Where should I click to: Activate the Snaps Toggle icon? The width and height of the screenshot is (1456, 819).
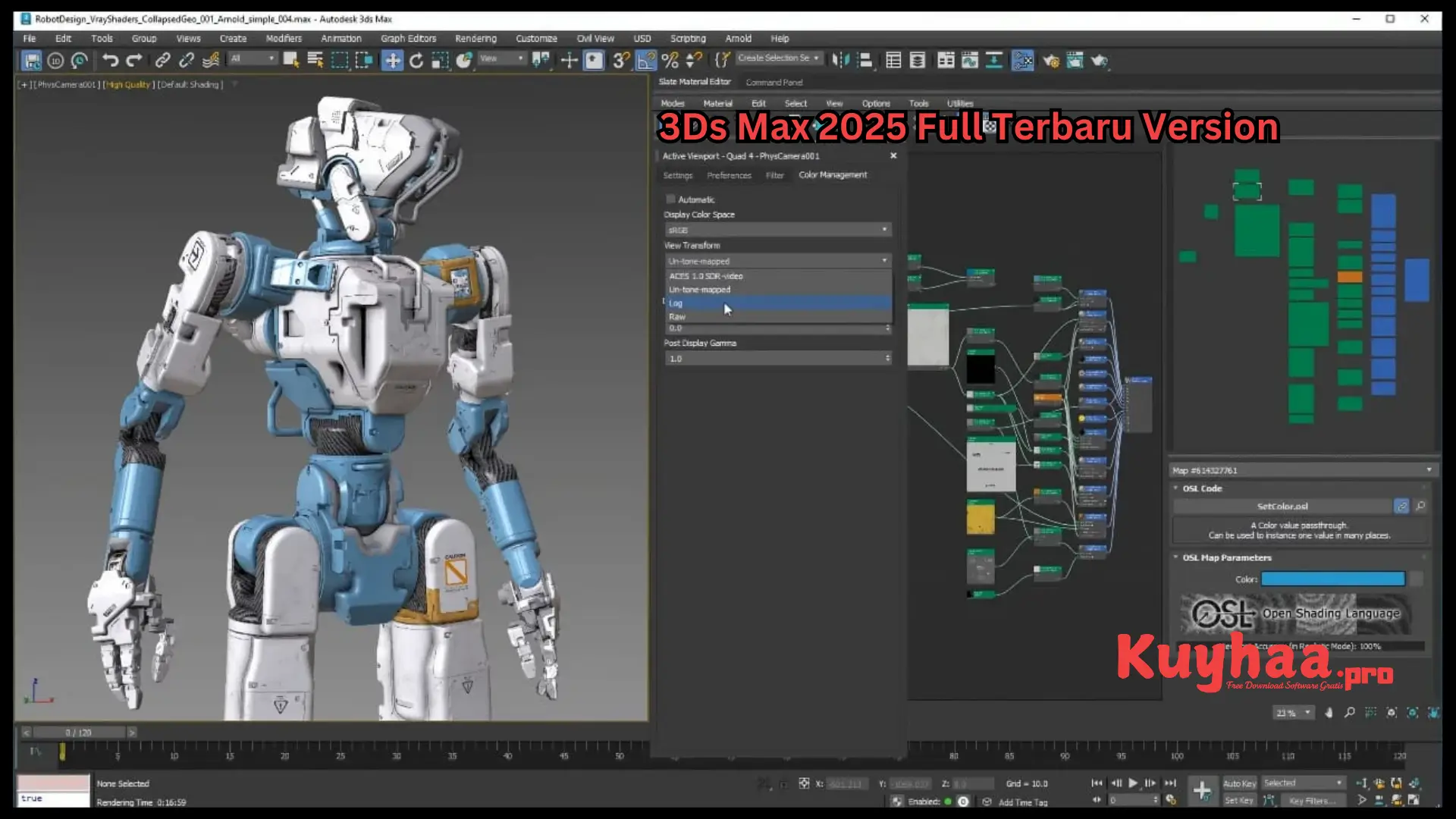tap(620, 61)
